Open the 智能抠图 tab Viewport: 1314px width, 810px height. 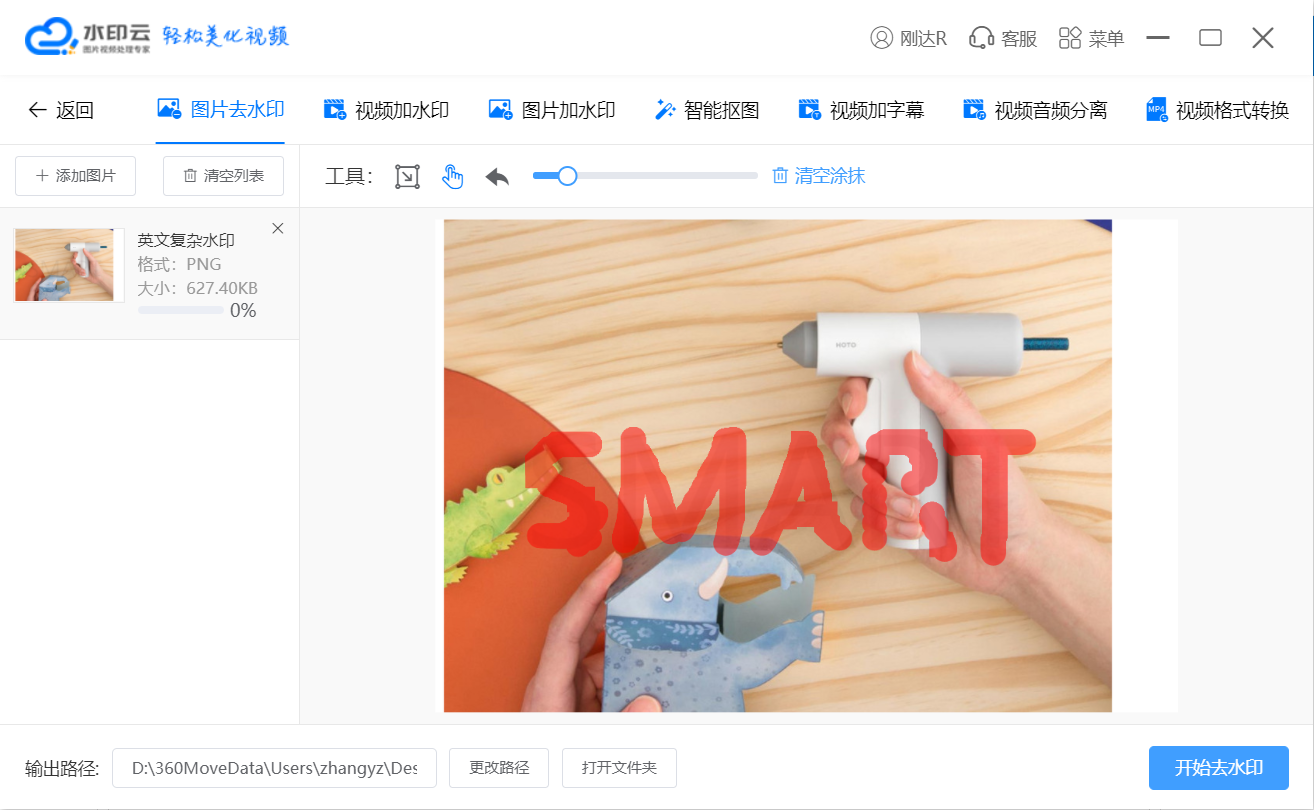click(x=706, y=110)
